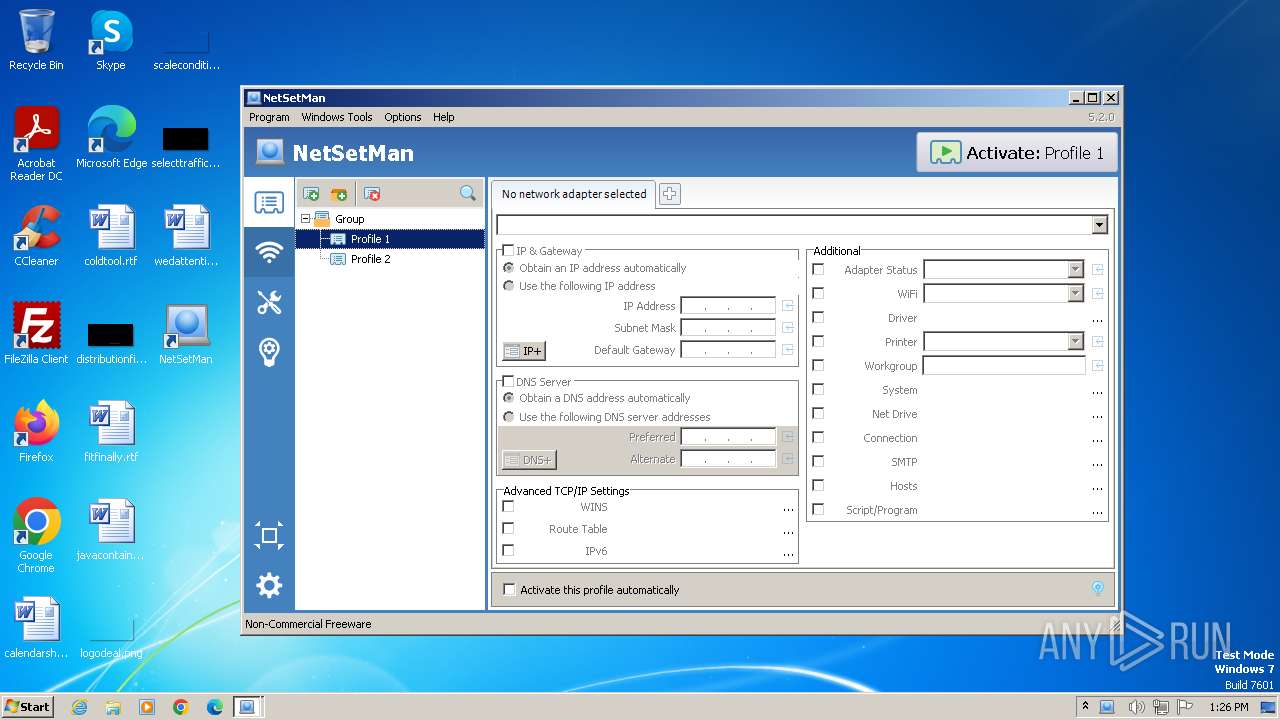Open the Tools wrench-and-screwdriver sidebar icon
The width and height of the screenshot is (1280, 720).
click(x=269, y=302)
